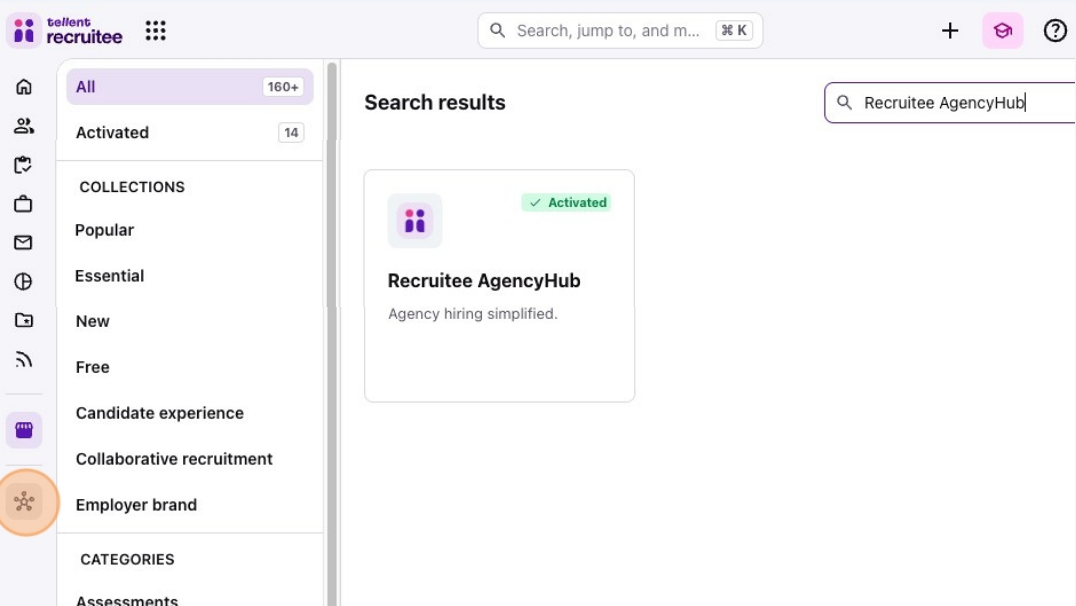Viewport: 1076px width, 606px height.
Task: Click the Activated status badge
Action: click(567, 202)
